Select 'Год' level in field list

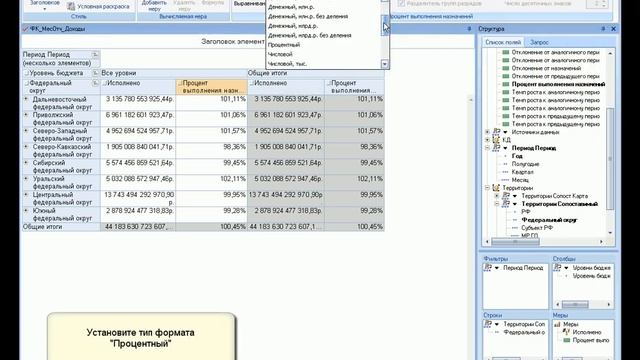[x=517, y=156]
